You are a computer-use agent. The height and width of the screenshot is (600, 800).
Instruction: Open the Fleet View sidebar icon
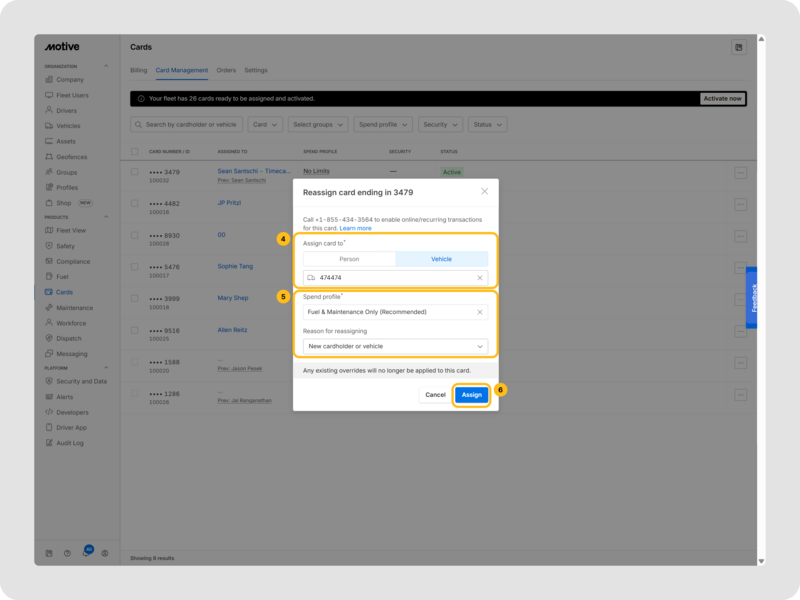(49, 230)
